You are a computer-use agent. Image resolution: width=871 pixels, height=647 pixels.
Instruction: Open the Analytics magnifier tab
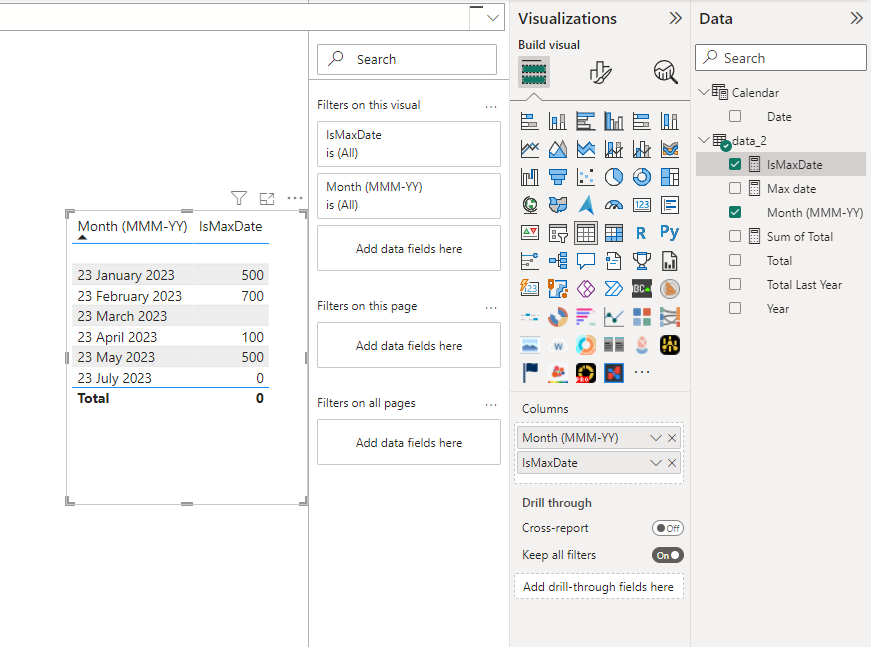(x=665, y=72)
